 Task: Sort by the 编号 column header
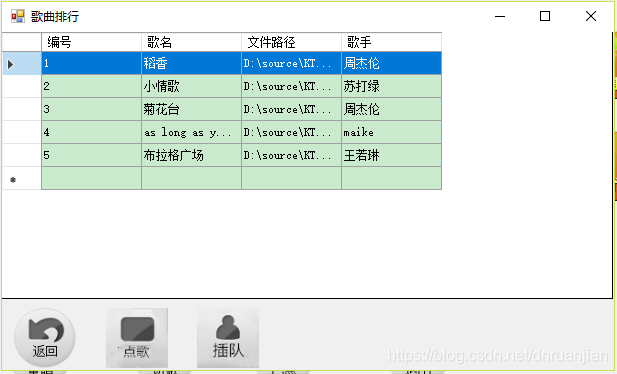click(91, 42)
